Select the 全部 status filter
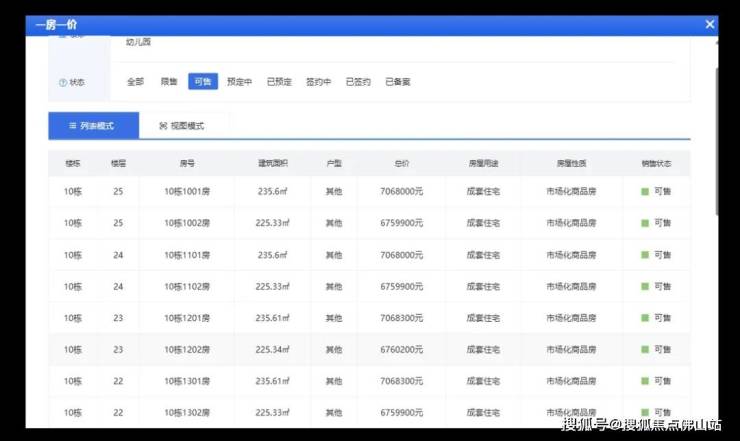The height and width of the screenshot is (441, 740). 135,82
